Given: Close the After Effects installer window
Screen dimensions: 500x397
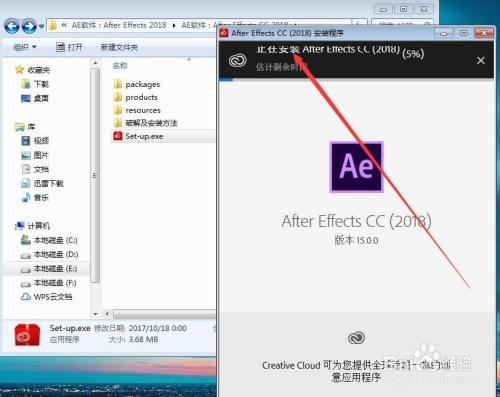Looking at the screenshot, I should click(x=484, y=33).
